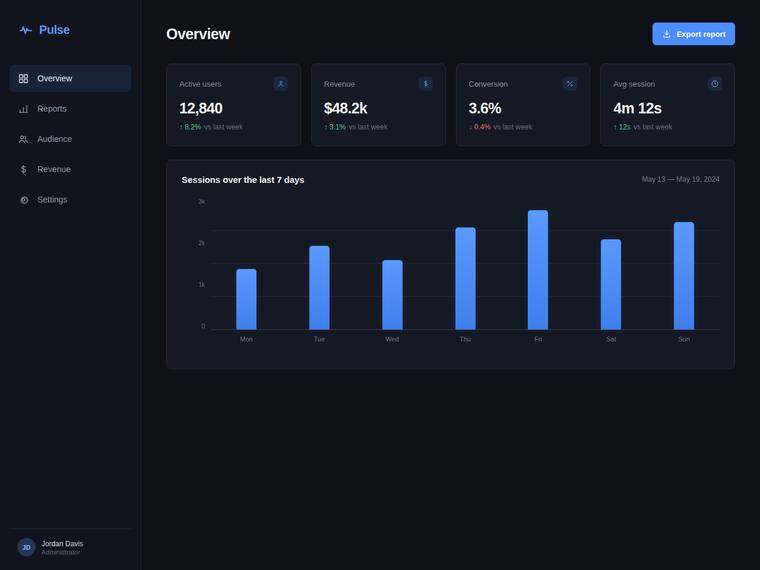Click the 4m 12s session value
This screenshot has width=760, height=570.
(637, 108)
